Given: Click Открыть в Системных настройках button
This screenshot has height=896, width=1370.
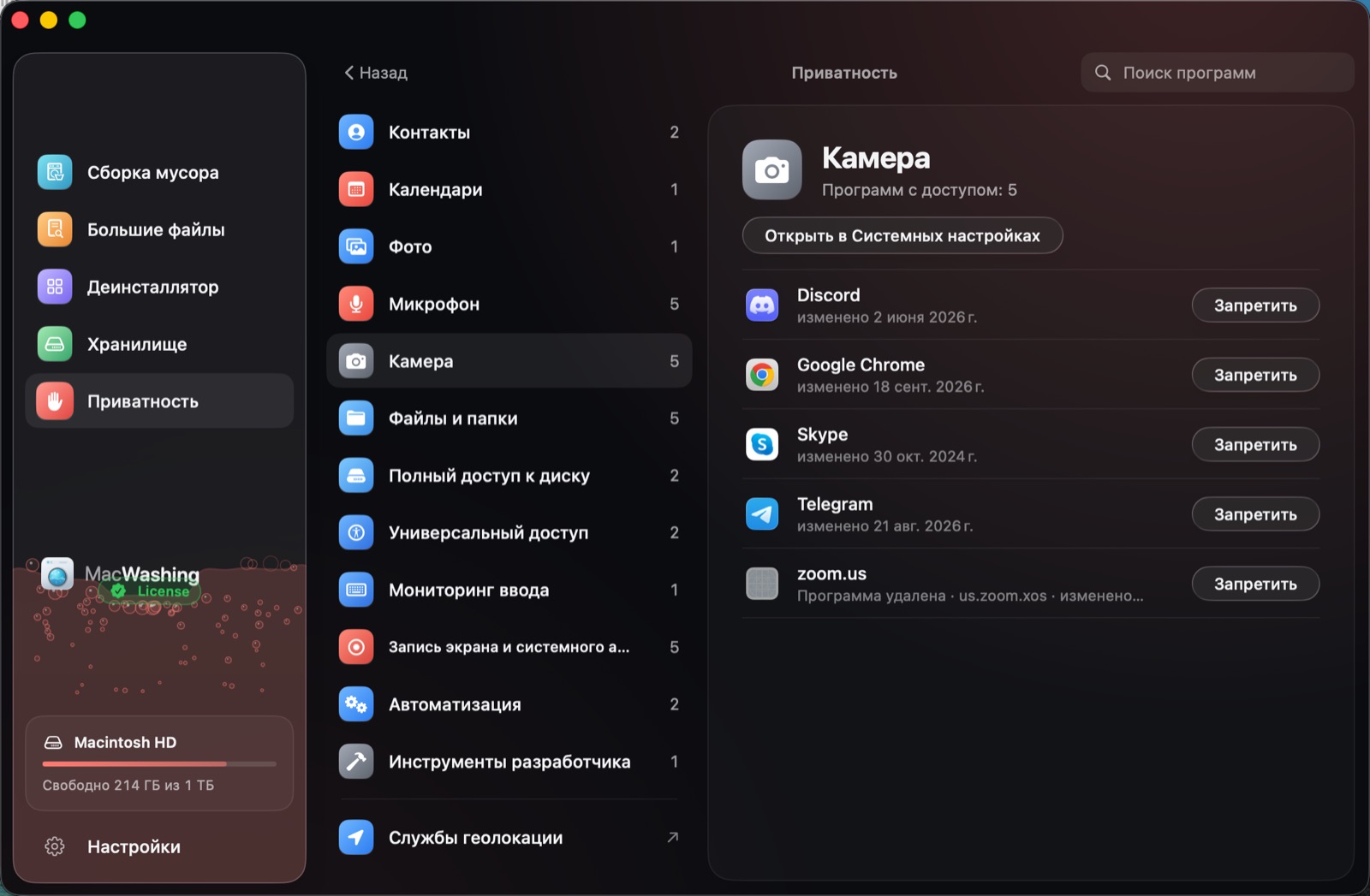Looking at the screenshot, I should point(902,235).
